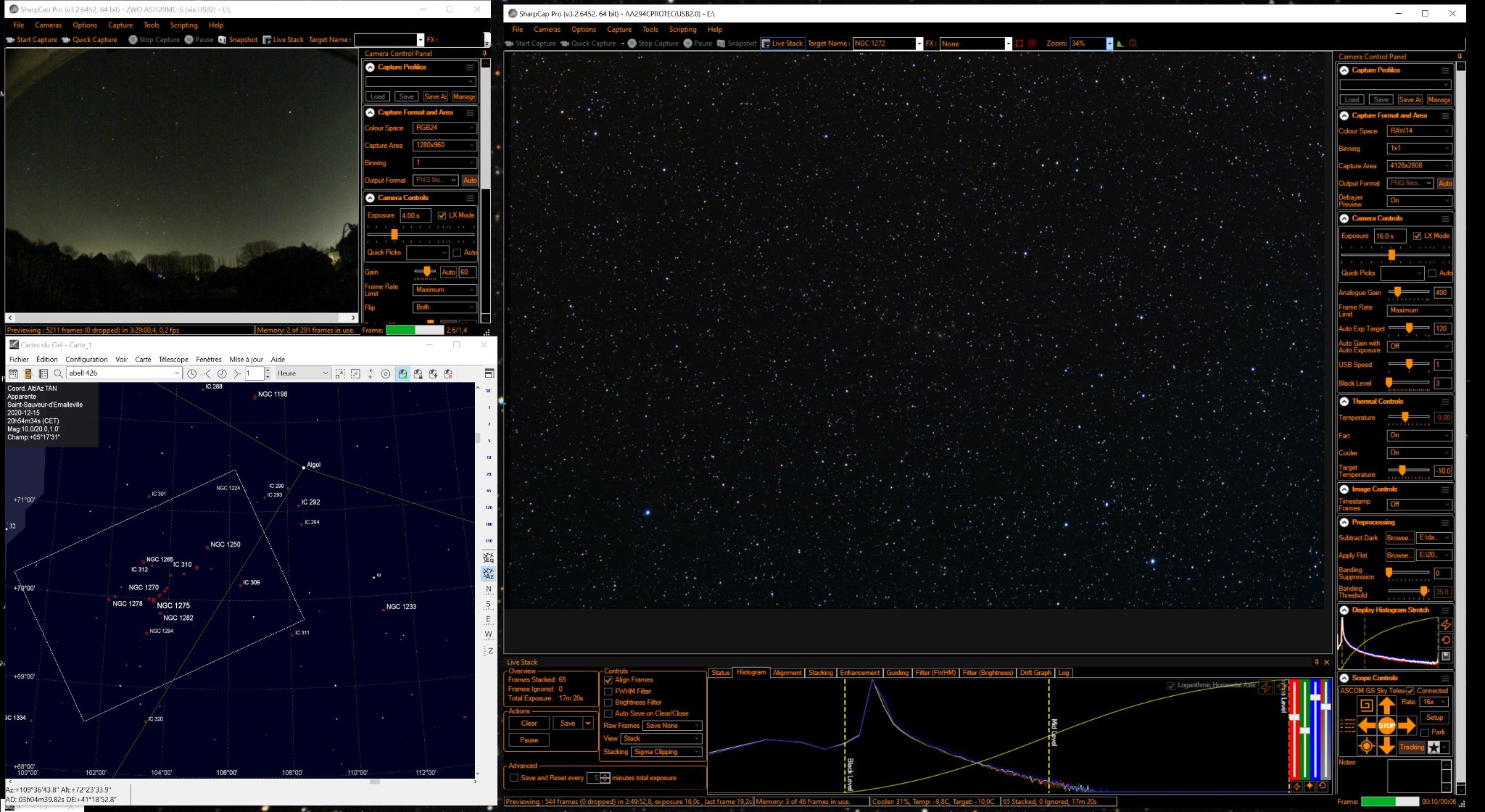Open the Télescope menu in Cartes du Ciel

[x=173, y=360]
